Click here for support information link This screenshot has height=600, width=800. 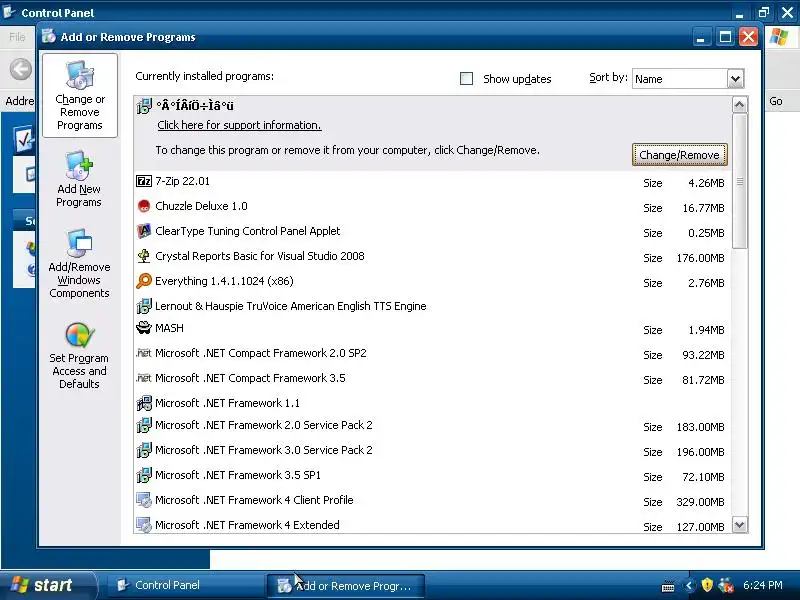(x=239, y=125)
